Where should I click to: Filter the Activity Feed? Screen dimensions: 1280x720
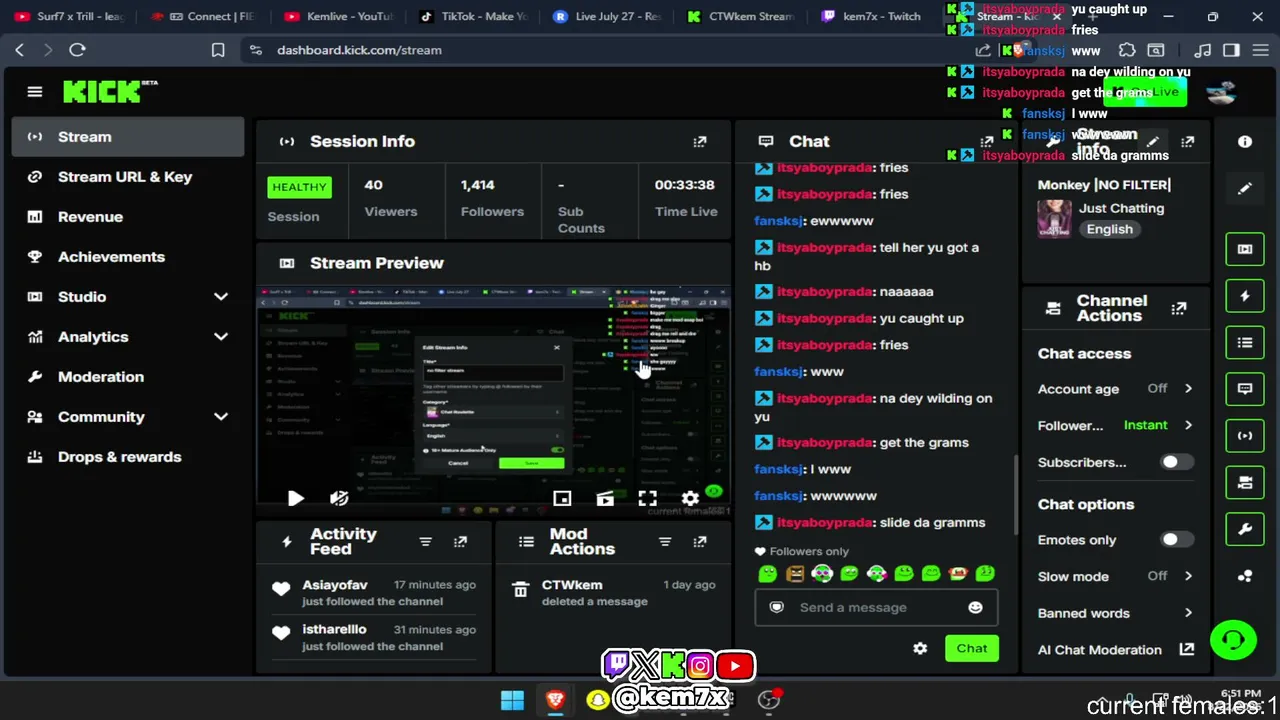426,542
